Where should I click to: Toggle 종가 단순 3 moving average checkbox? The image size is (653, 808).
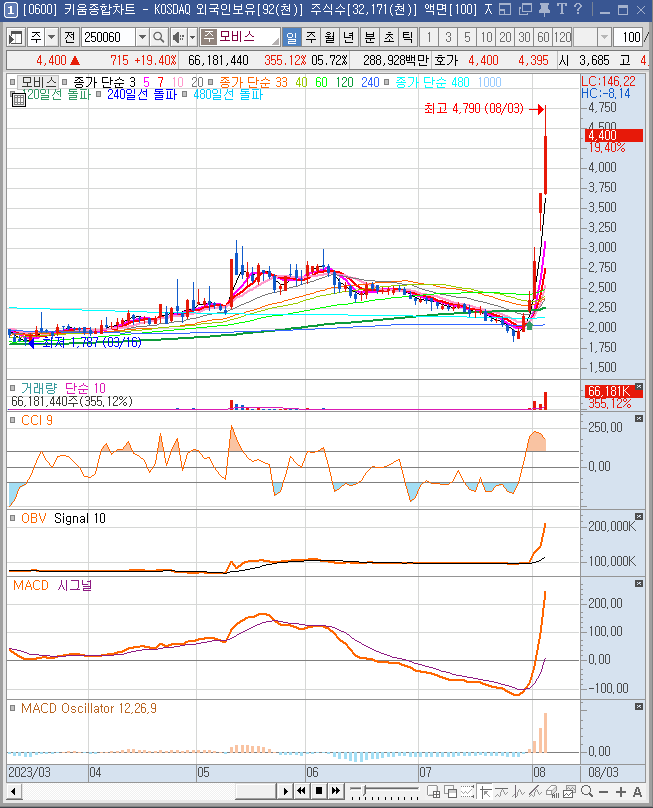click(64, 82)
